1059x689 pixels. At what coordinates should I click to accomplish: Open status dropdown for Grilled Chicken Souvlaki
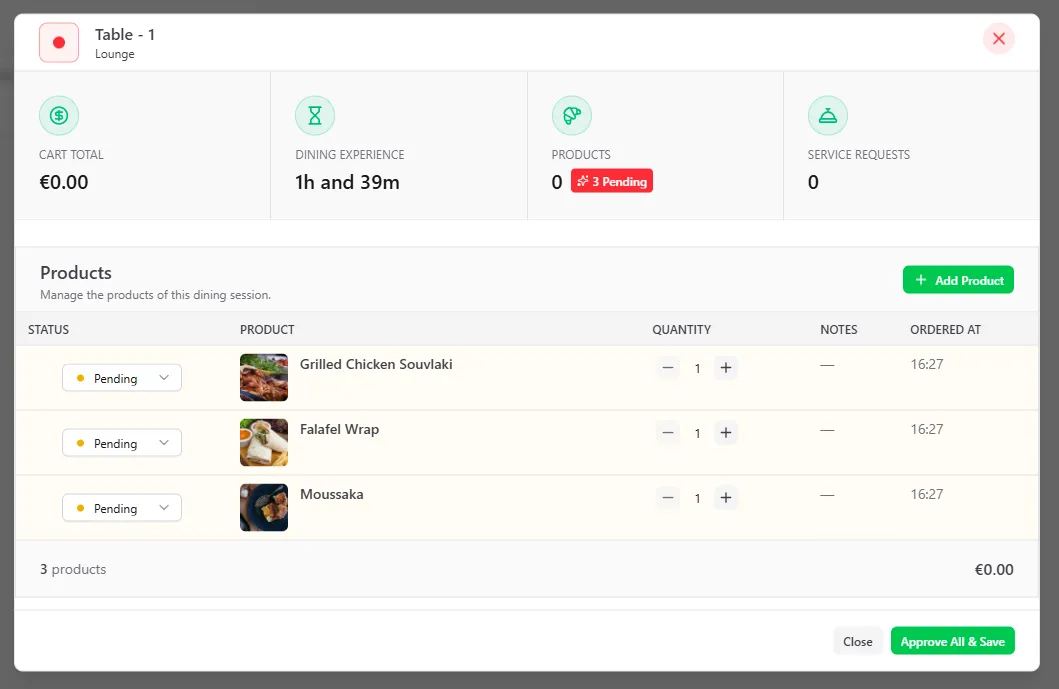(122, 379)
